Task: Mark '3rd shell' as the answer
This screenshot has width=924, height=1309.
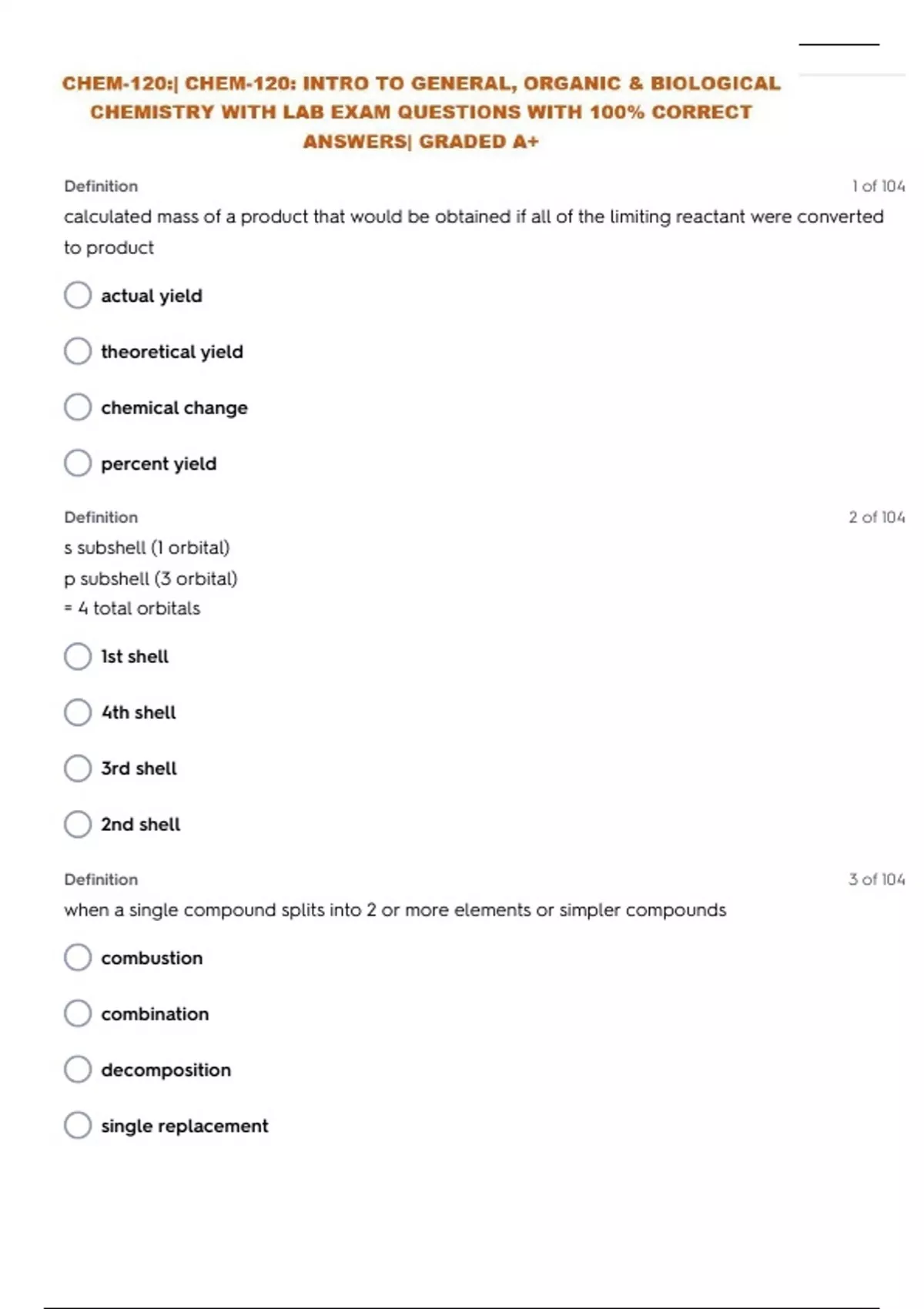Action: [78, 768]
